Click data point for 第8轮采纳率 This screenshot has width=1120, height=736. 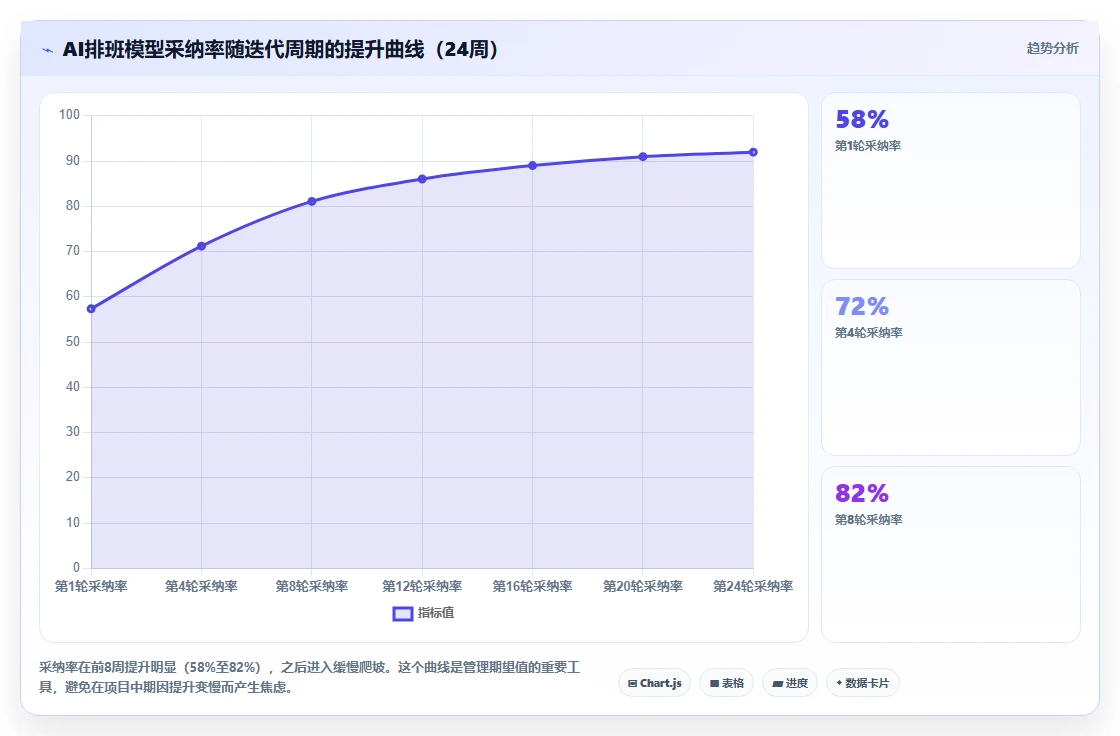(x=311, y=202)
